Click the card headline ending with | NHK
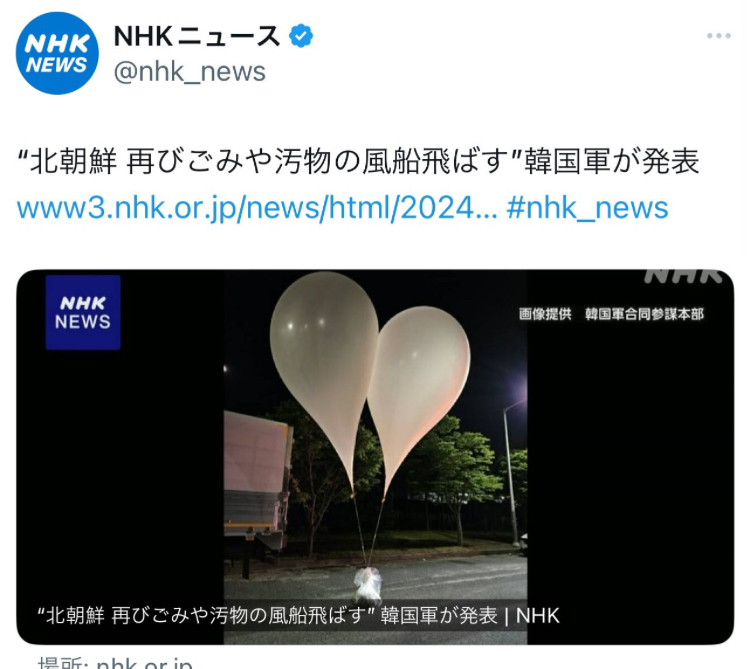Image resolution: width=750 pixels, height=669 pixels. tap(298, 615)
